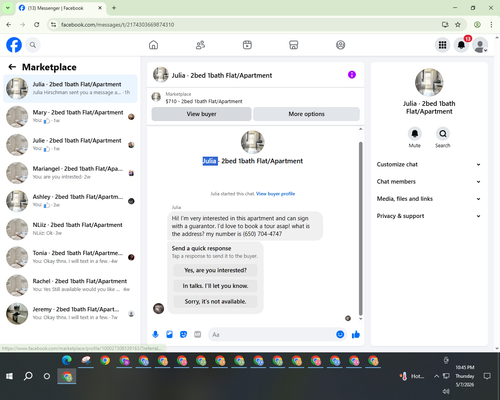Open the account profile avatar menu

pos(480,45)
